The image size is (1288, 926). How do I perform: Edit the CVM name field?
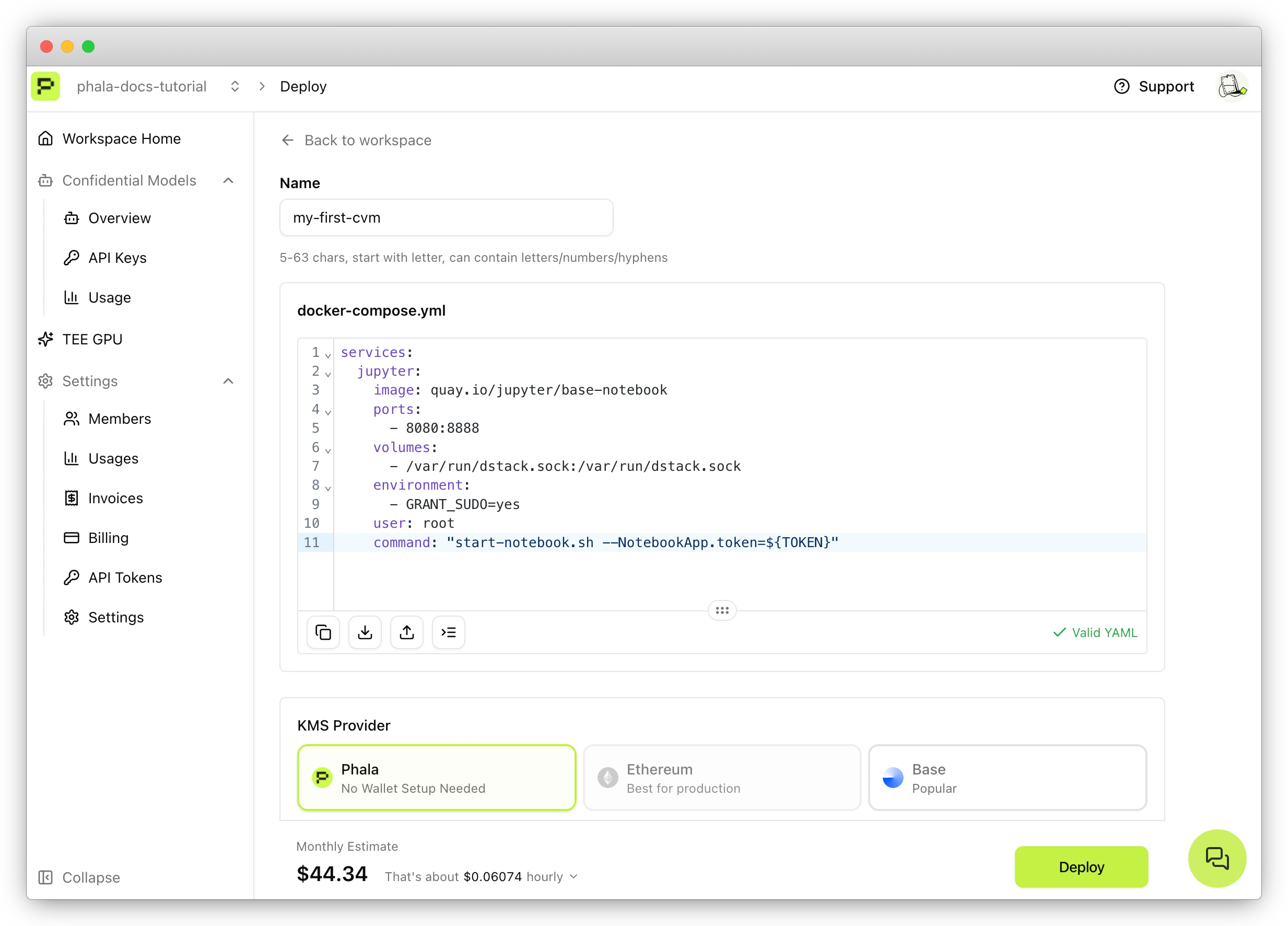click(x=446, y=217)
